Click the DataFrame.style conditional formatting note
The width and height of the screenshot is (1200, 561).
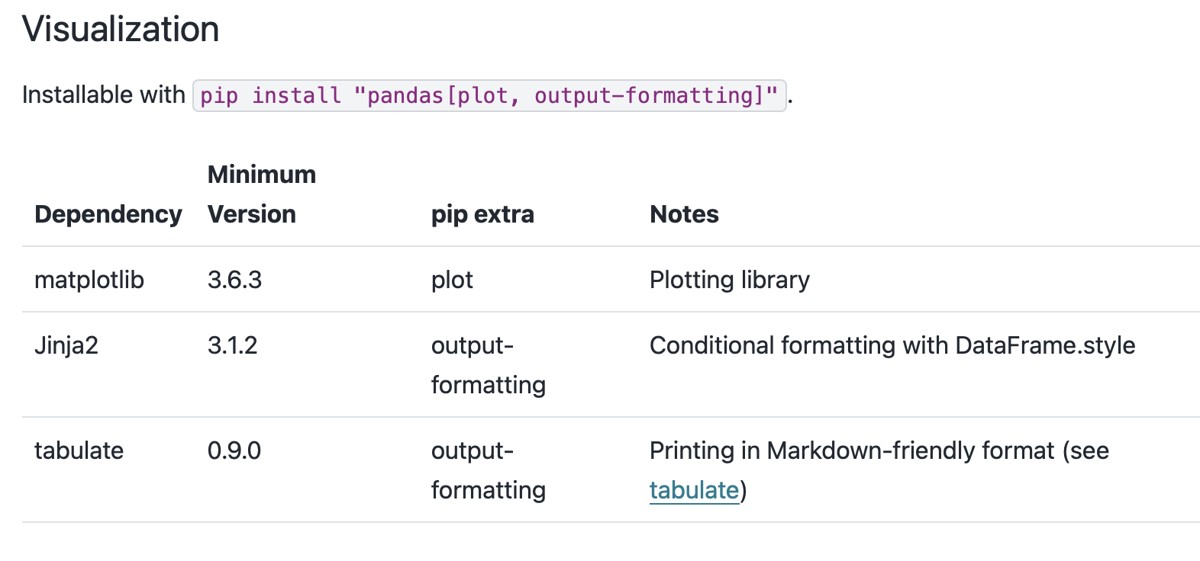(892, 346)
